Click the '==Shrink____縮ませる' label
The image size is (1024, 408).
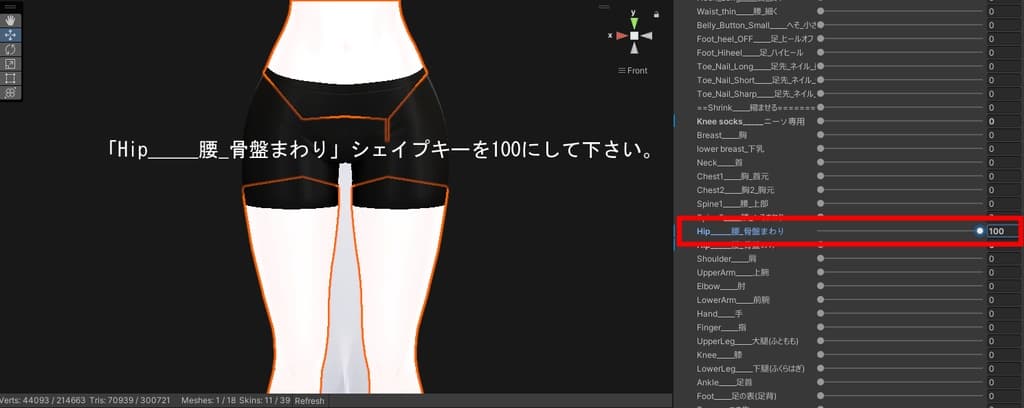(756, 108)
